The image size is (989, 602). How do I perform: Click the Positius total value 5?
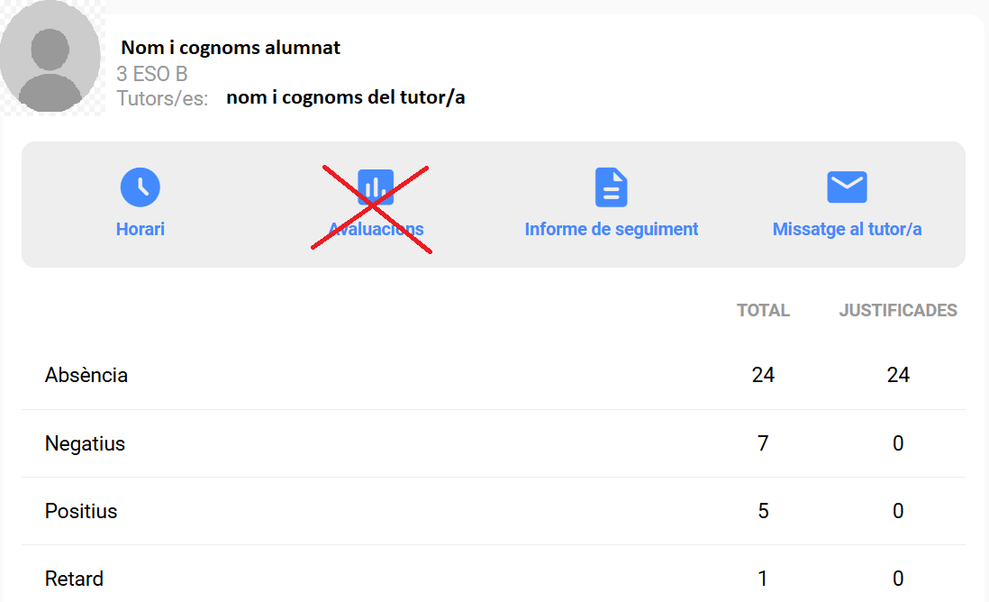(763, 511)
